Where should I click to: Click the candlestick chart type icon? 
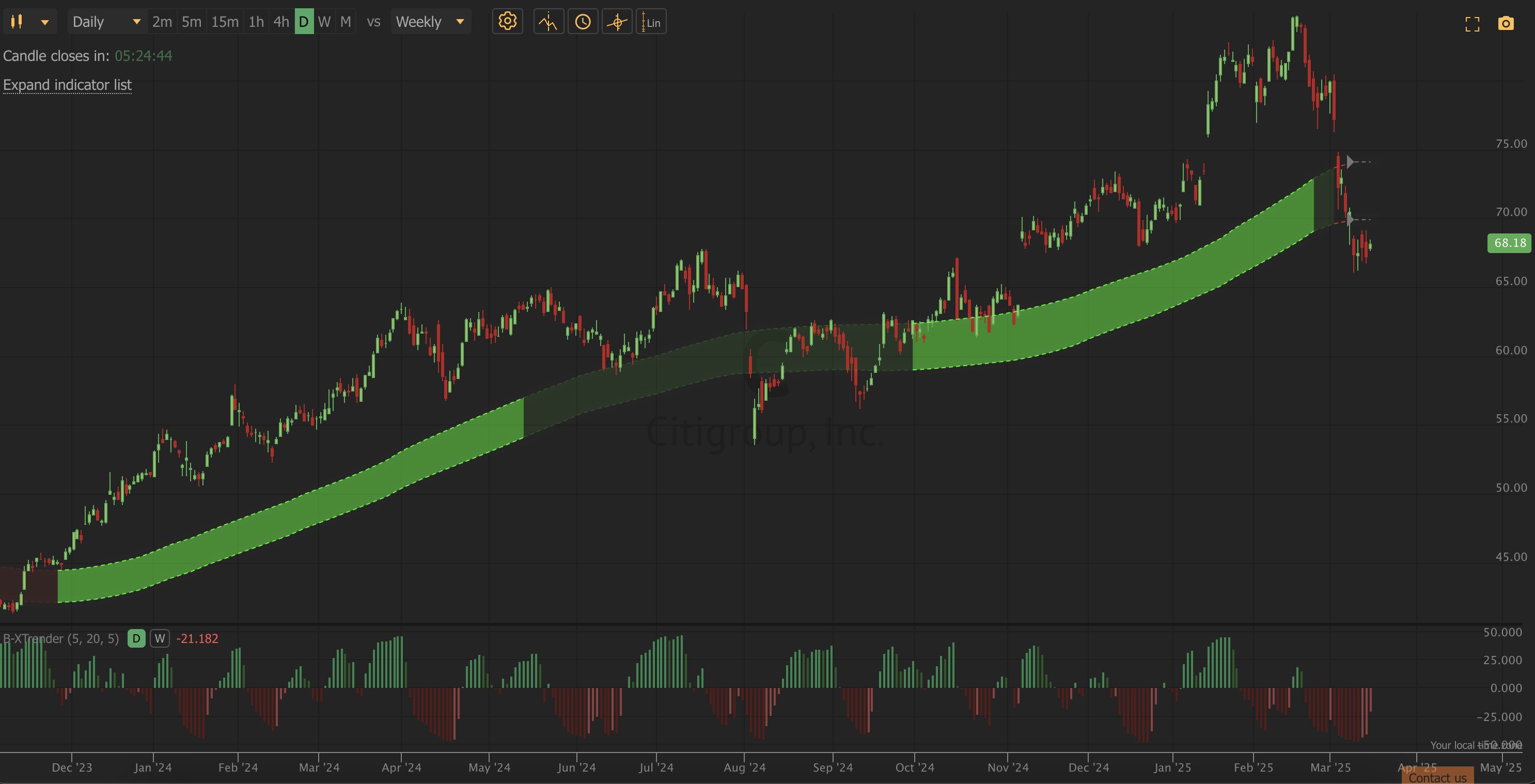pos(17,22)
